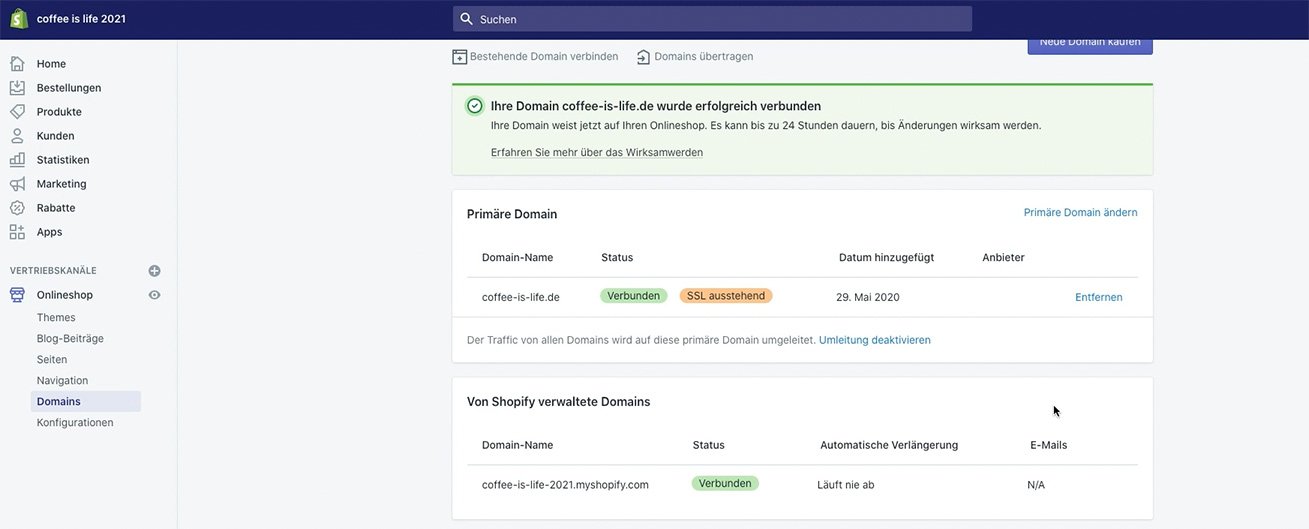This screenshot has height=529, width=1309.
Task: Collapse the Onlineshop sidebar section
Action: (x=64, y=295)
